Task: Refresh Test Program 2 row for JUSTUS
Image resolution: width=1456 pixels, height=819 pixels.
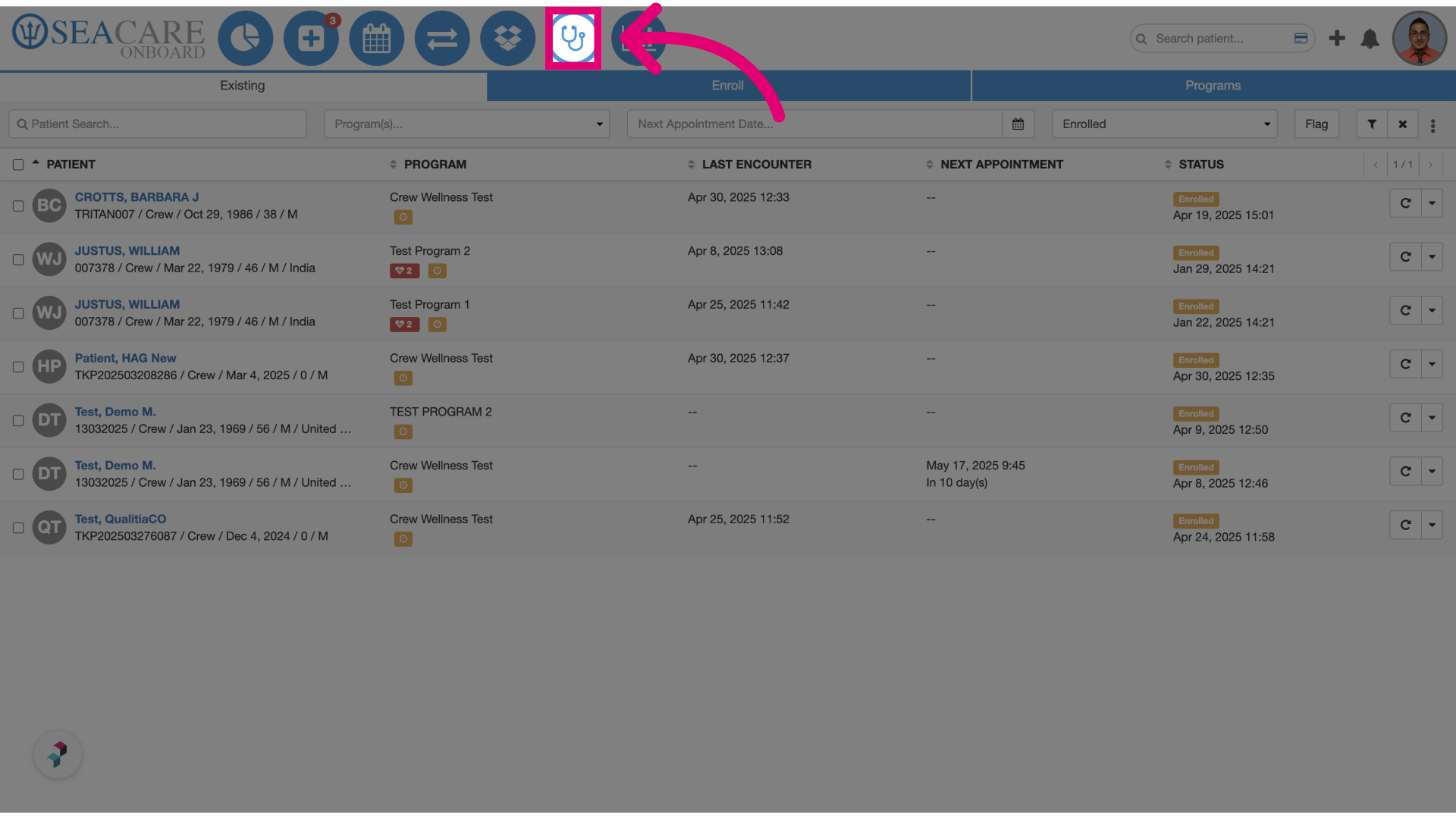Action: (x=1405, y=257)
